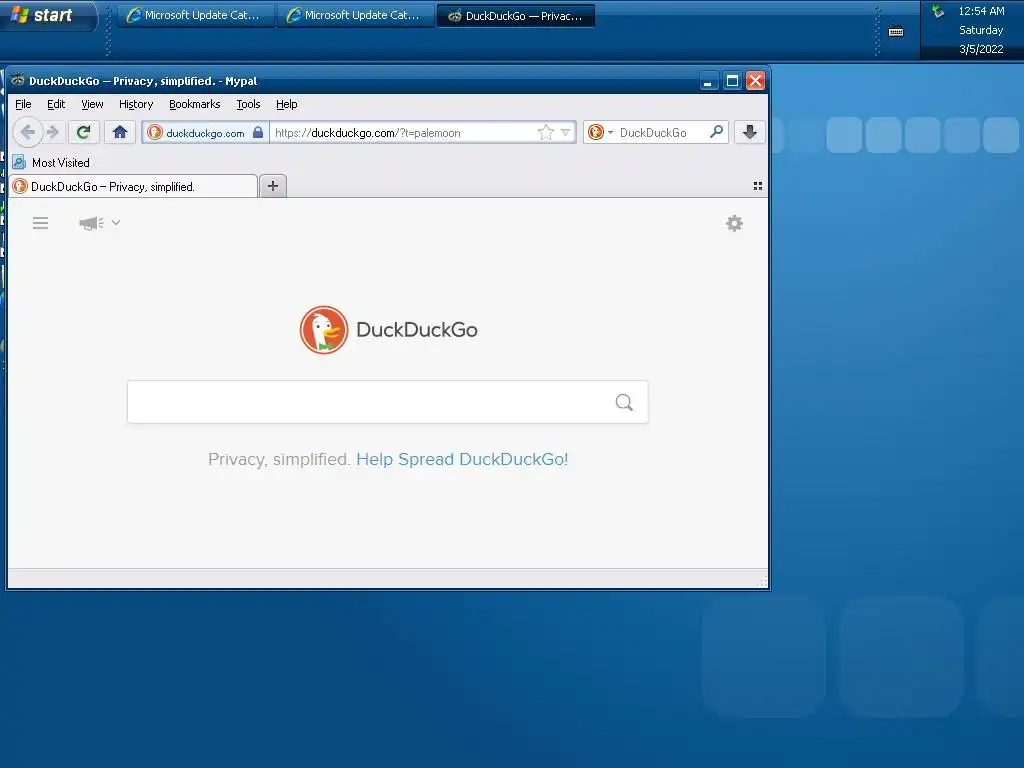
Task: Open DuckDuckGo hamburger side menu
Action: 40,223
